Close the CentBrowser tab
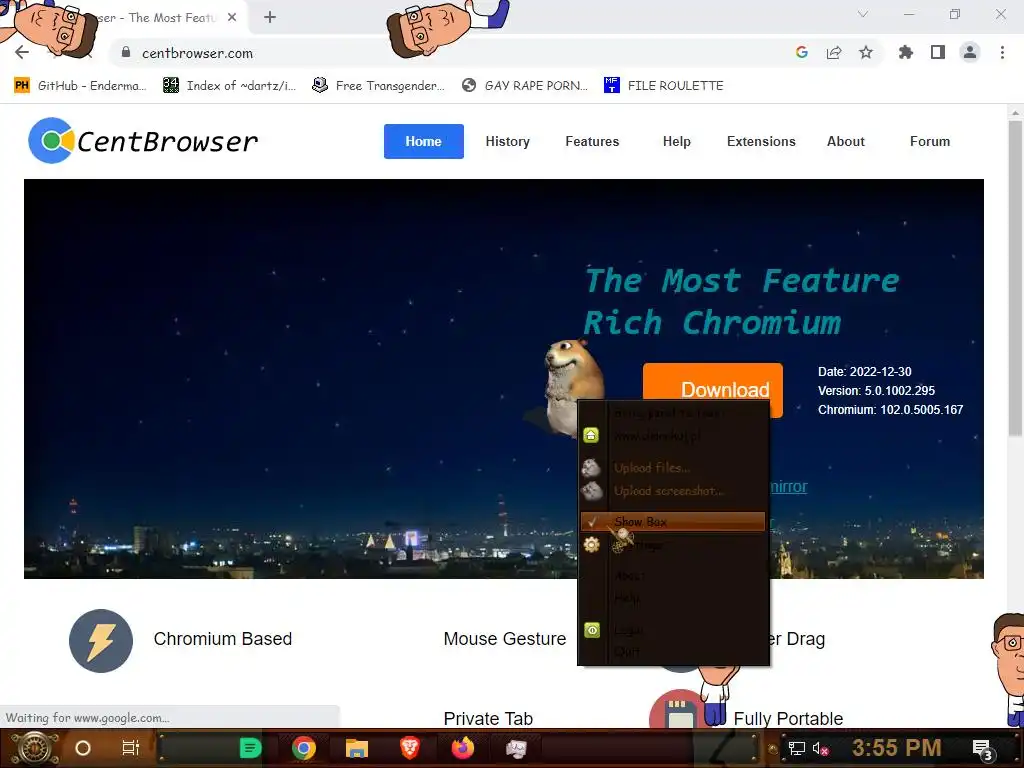Image resolution: width=1024 pixels, height=768 pixels. (232, 18)
